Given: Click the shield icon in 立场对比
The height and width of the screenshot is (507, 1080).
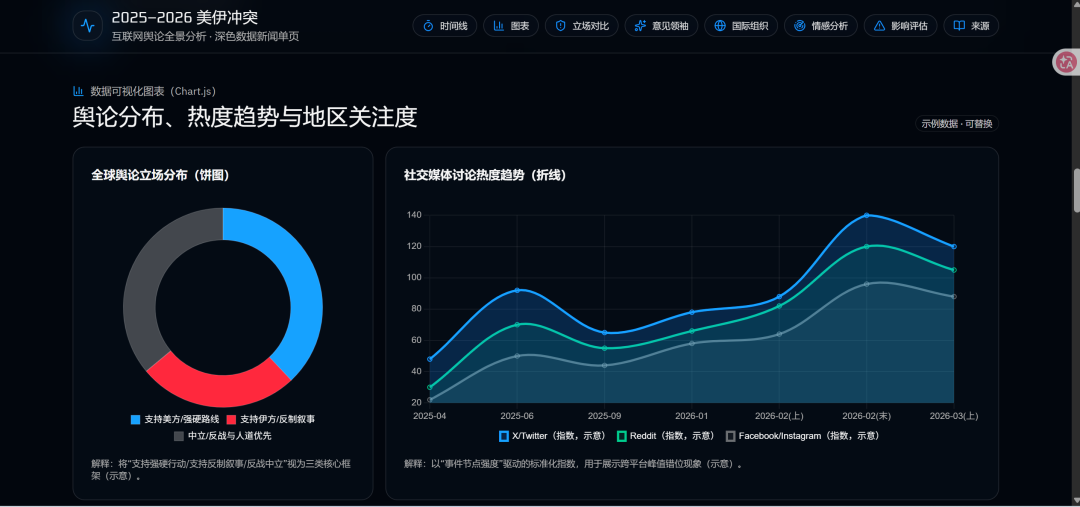Looking at the screenshot, I should tap(560, 26).
